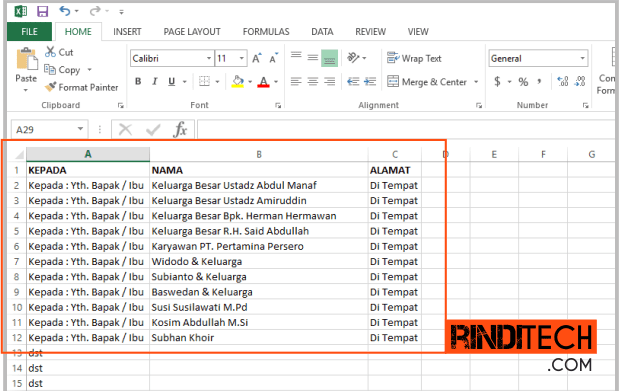Open Insert Function fx

180,130
